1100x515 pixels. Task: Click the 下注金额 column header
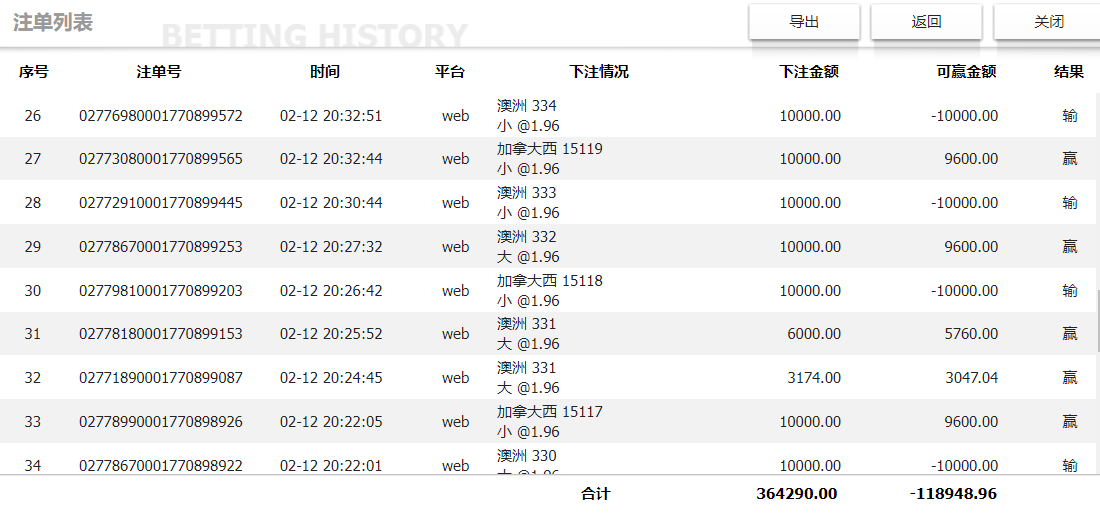coord(809,72)
